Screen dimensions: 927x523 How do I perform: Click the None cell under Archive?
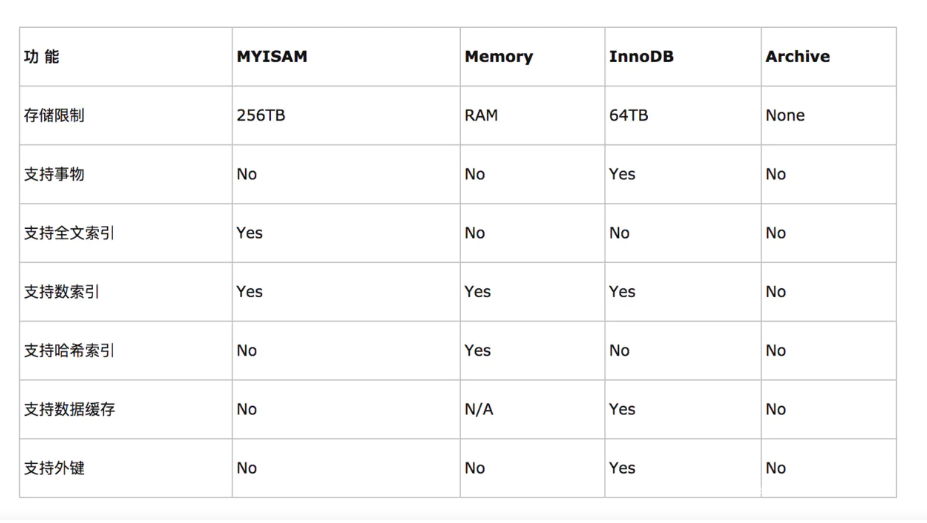tap(785, 115)
